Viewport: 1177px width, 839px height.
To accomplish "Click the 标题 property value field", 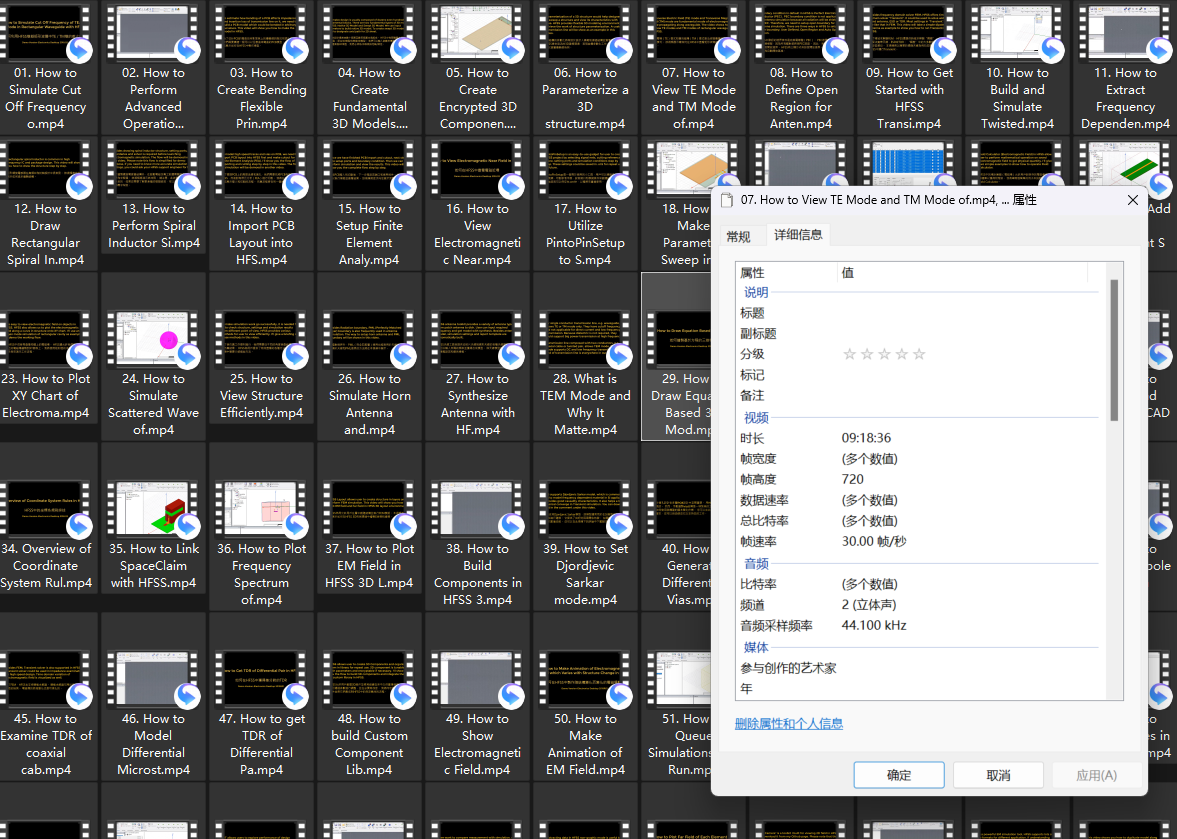I will [968, 313].
